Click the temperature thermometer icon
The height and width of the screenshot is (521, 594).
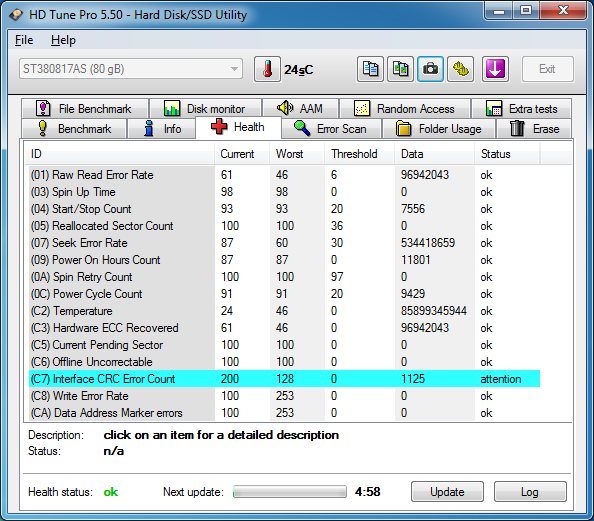[267, 69]
